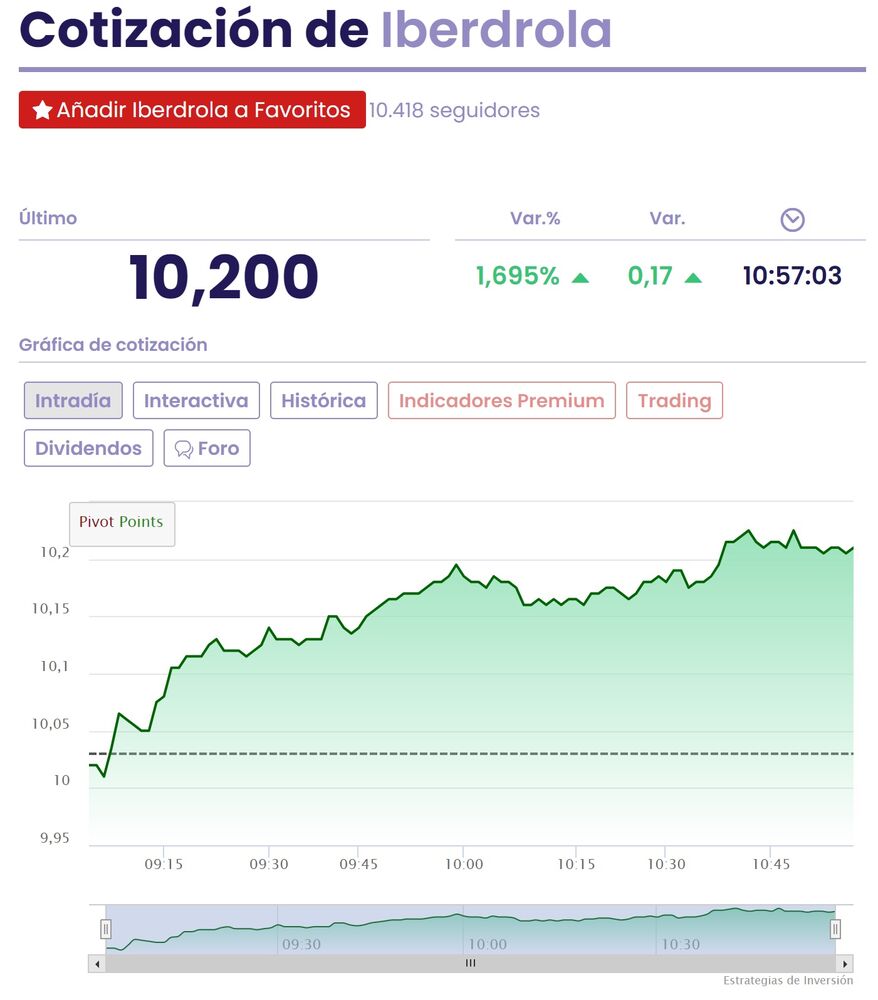Click the right range handle of the navigator
Image resolution: width=878 pixels, height=1000 pixels.
tap(835, 929)
